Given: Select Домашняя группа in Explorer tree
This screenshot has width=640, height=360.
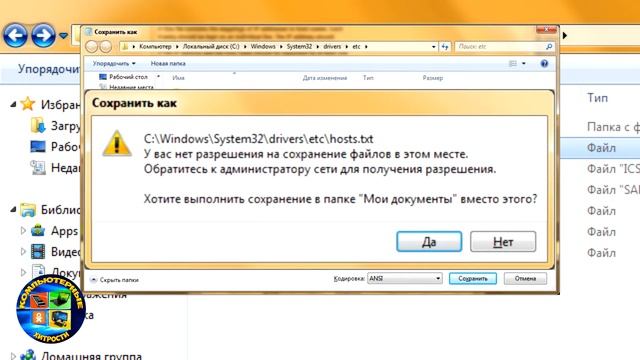Looking at the screenshot, I should 91,356.
